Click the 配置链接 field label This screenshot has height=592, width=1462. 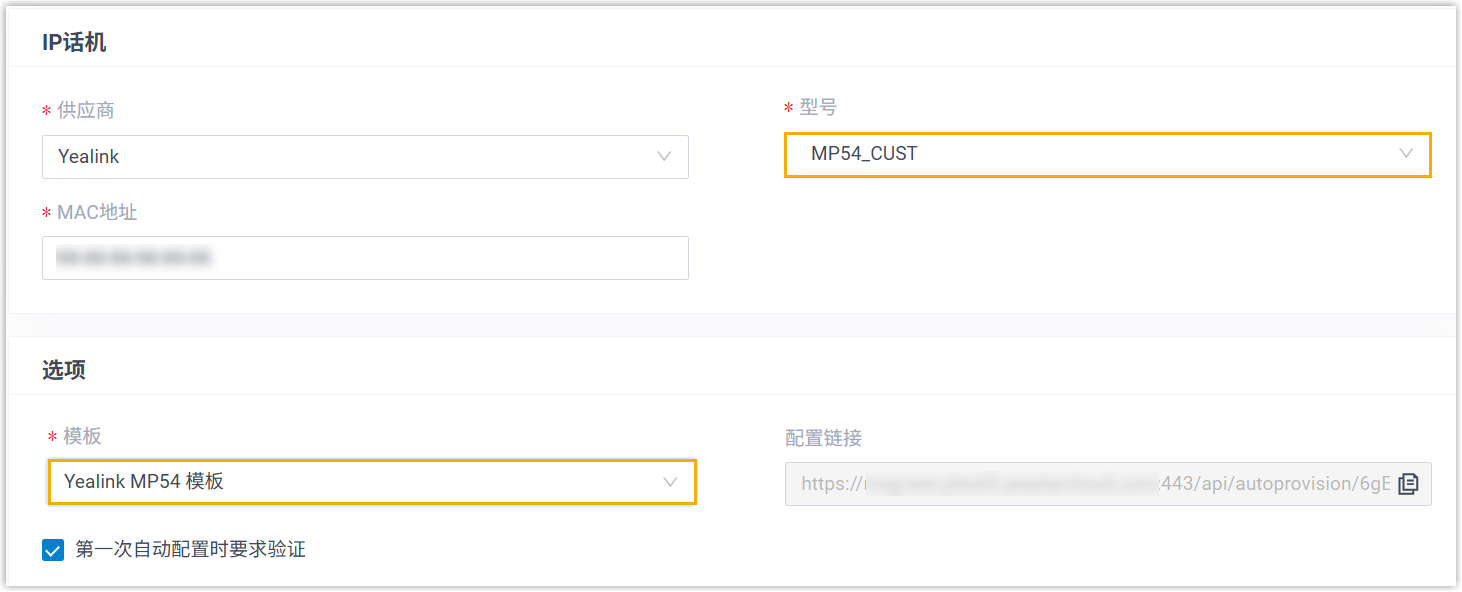(824, 438)
